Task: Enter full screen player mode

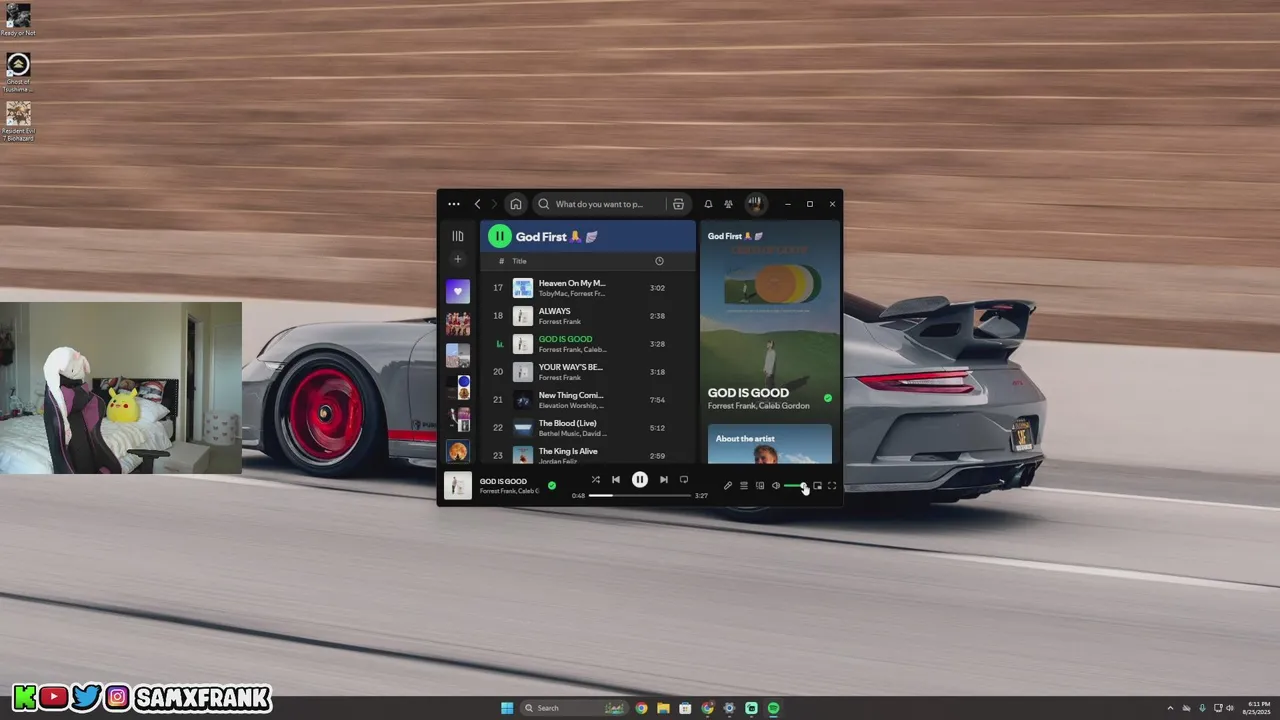Action: tap(832, 486)
